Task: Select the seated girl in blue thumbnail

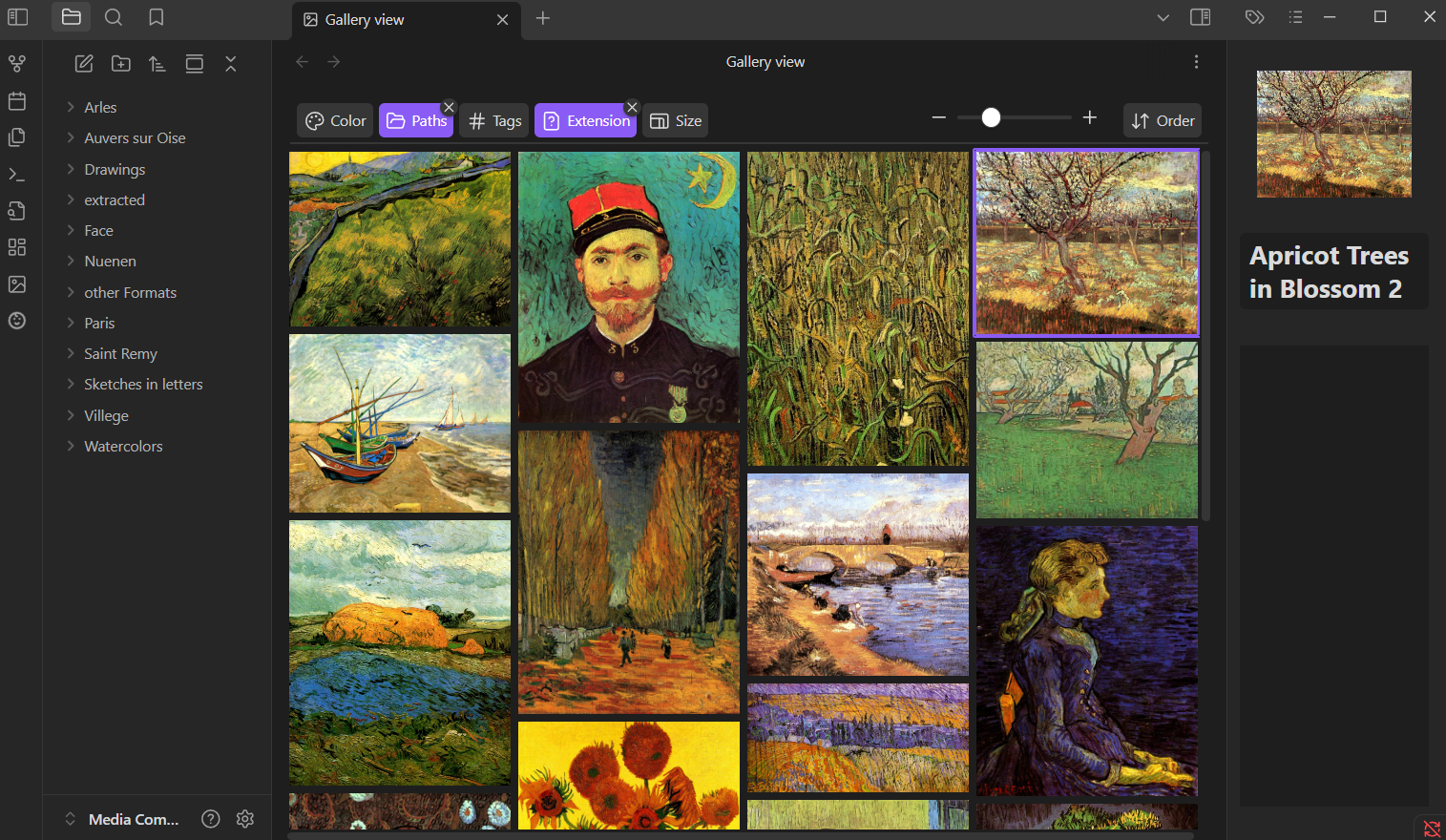Action: pos(1087,661)
